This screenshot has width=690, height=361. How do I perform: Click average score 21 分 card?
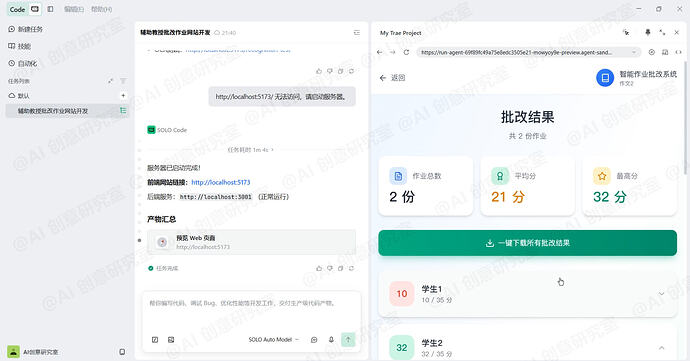pyautogui.click(x=528, y=186)
